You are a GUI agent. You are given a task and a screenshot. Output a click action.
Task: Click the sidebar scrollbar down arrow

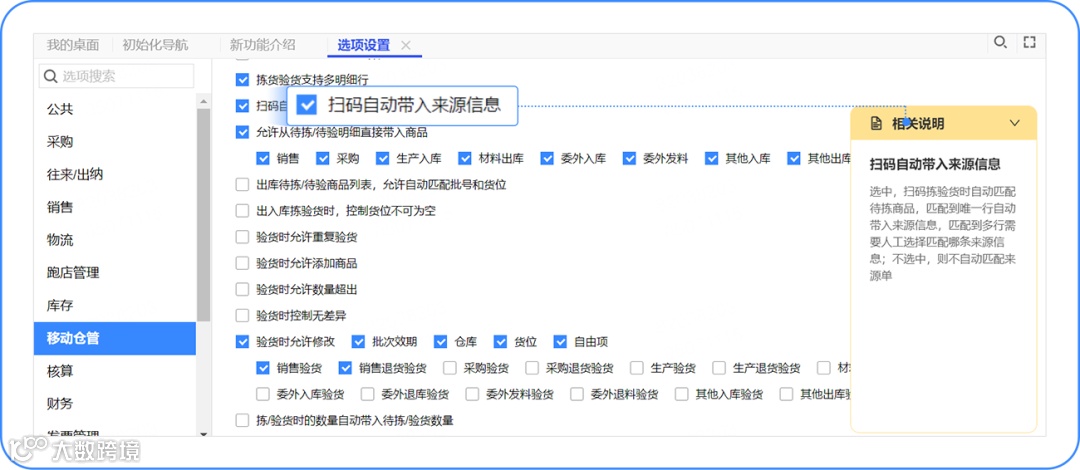click(203, 433)
